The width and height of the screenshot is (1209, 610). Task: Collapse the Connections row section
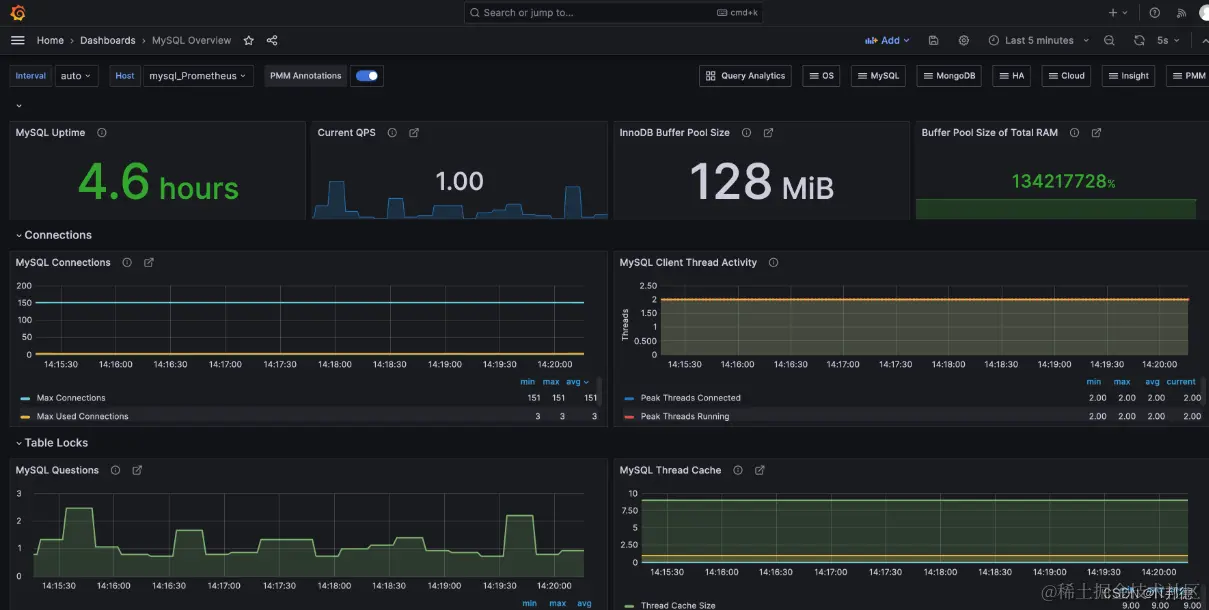54,235
